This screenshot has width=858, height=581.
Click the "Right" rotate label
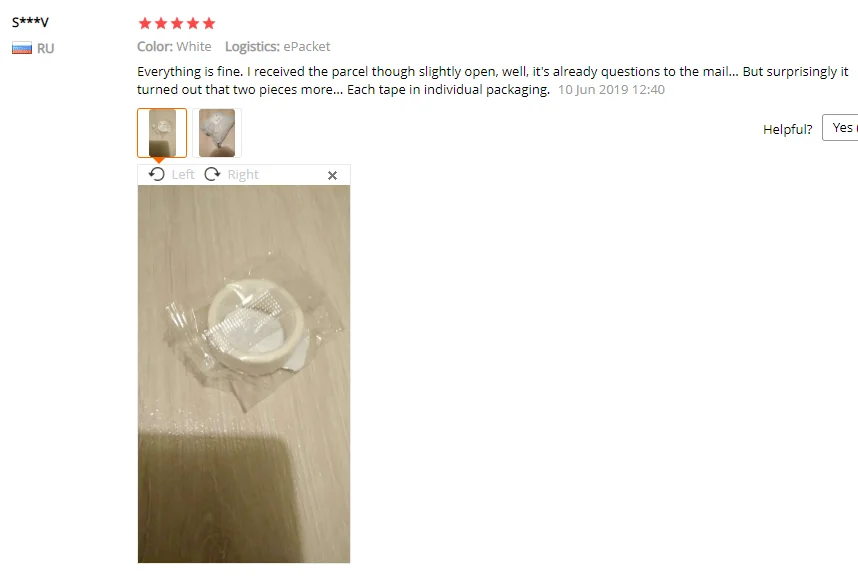point(243,175)
